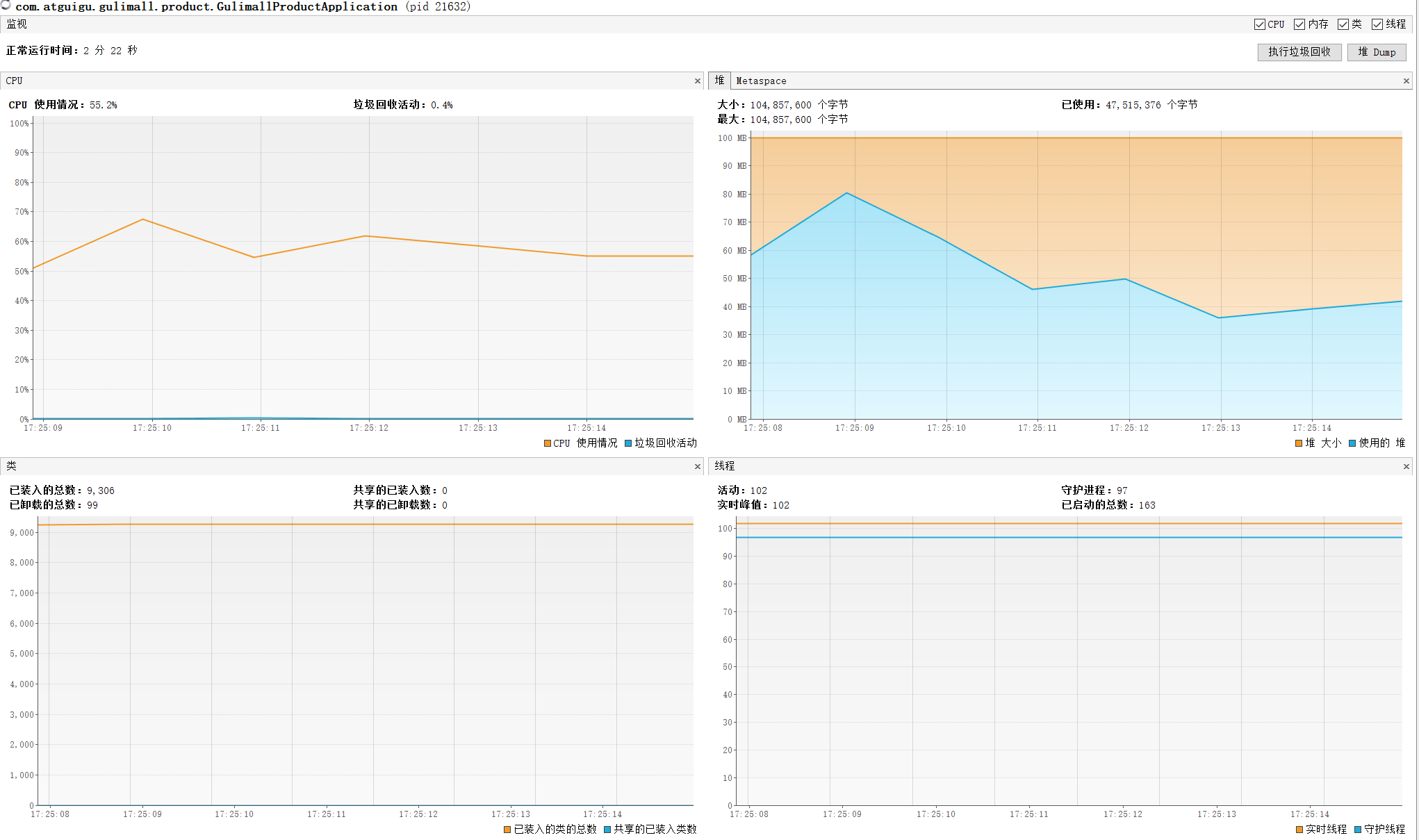Click the used heap peak at 80 MB
The image size is (1419, 840).
pyautogui.click(x=847, y=193)
